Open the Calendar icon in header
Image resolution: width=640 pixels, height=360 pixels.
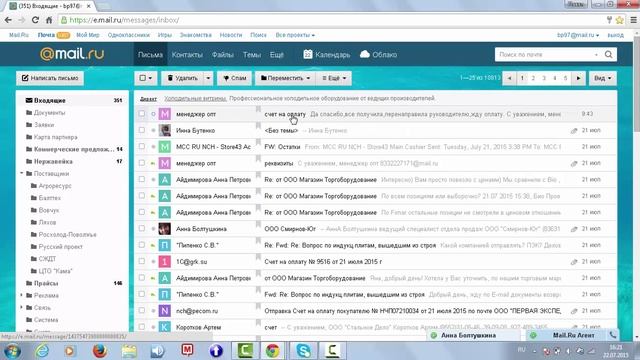pyautogui.click(x=308, y=54)
